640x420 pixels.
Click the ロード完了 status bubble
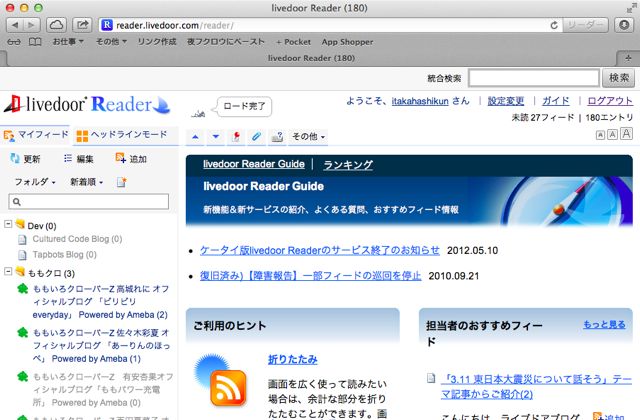pyautogui.click(x=244, y=107)
